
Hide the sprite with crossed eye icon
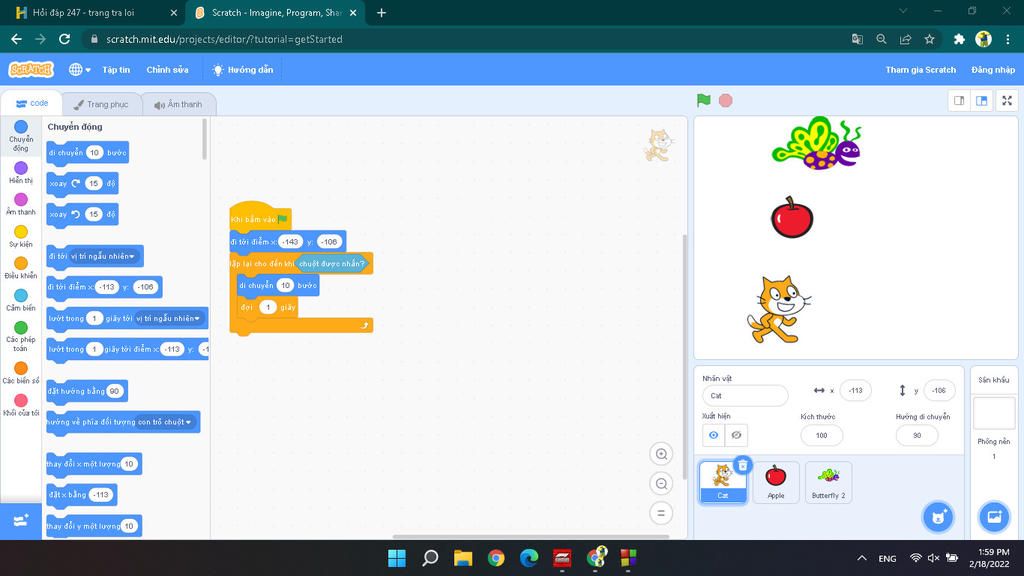pos(736,435)
